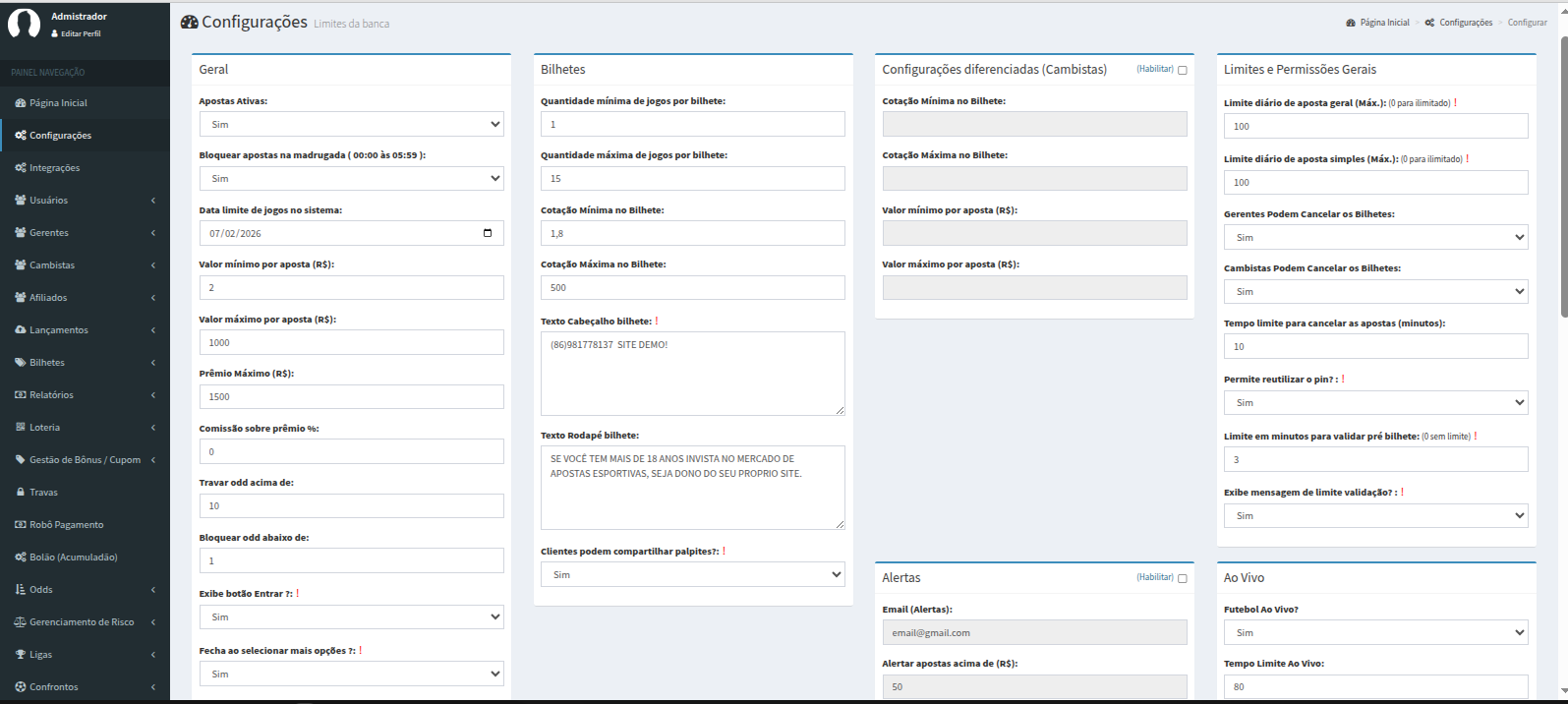Image resolution: width=1568 pixels, height=704 pixels.
Task: Enable the Alertas panel Habilitar checkbox
Action: [1182, 578]
